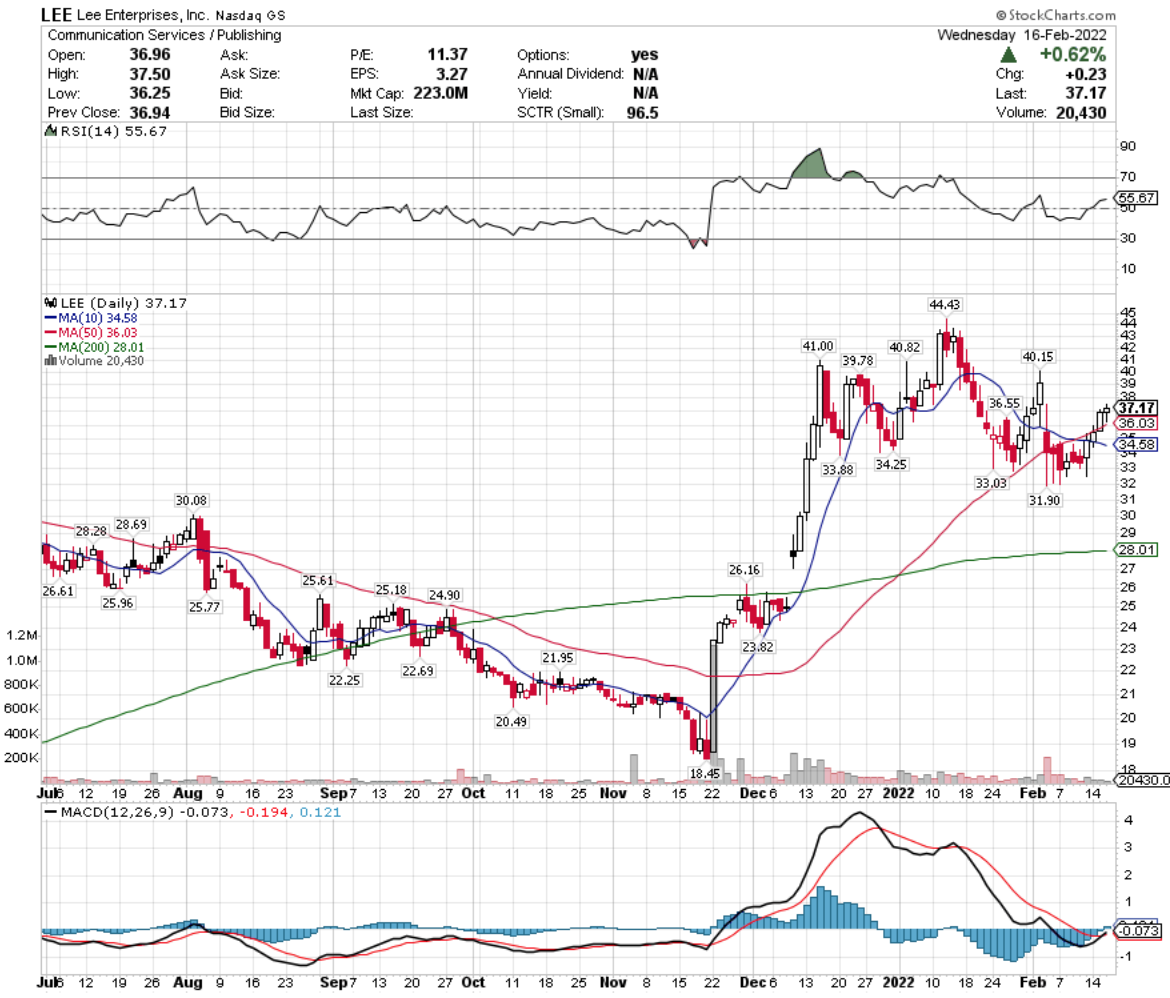Click the 44.43 peak price label

pos(945,305)
